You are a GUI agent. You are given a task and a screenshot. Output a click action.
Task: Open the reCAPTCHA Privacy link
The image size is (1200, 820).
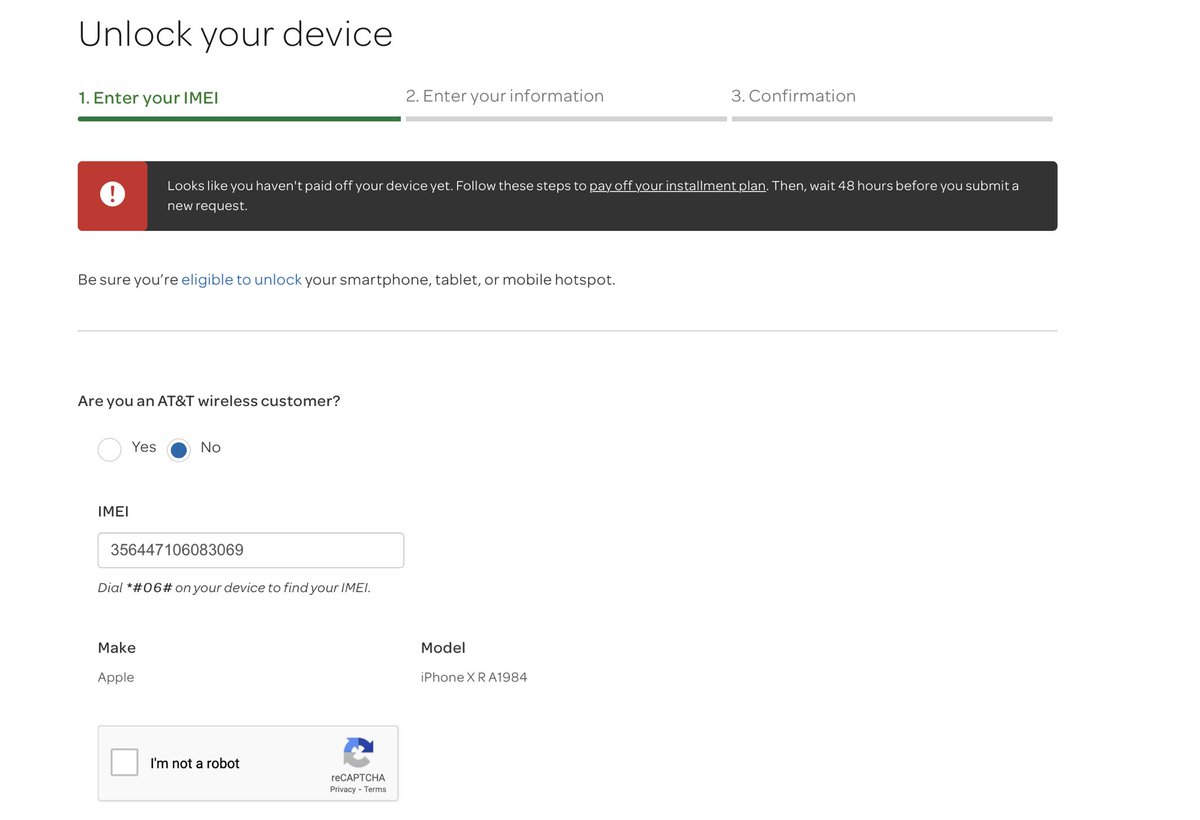343,790
